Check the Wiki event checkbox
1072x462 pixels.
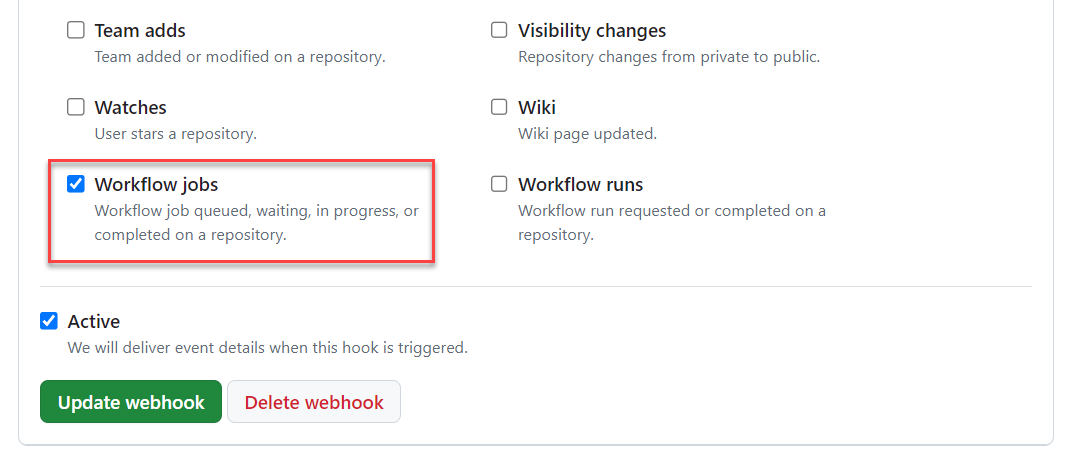tap(499, 107)
